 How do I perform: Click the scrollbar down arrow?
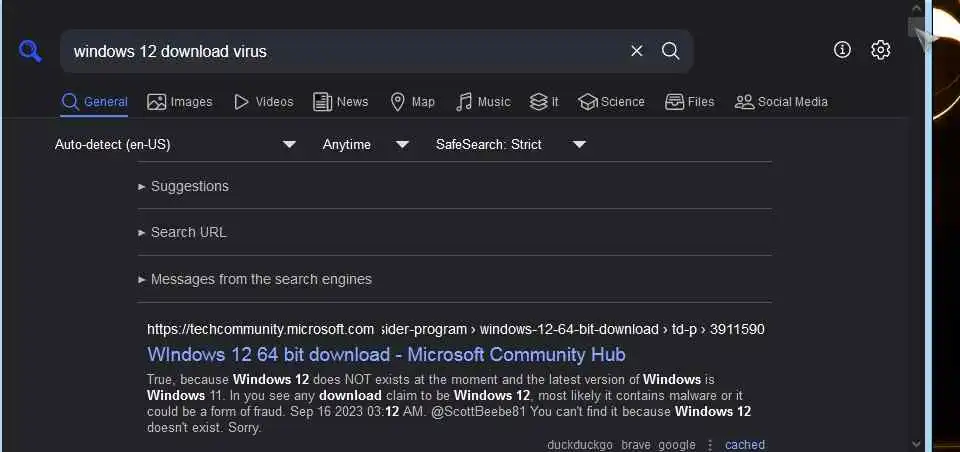click(917, 443)
